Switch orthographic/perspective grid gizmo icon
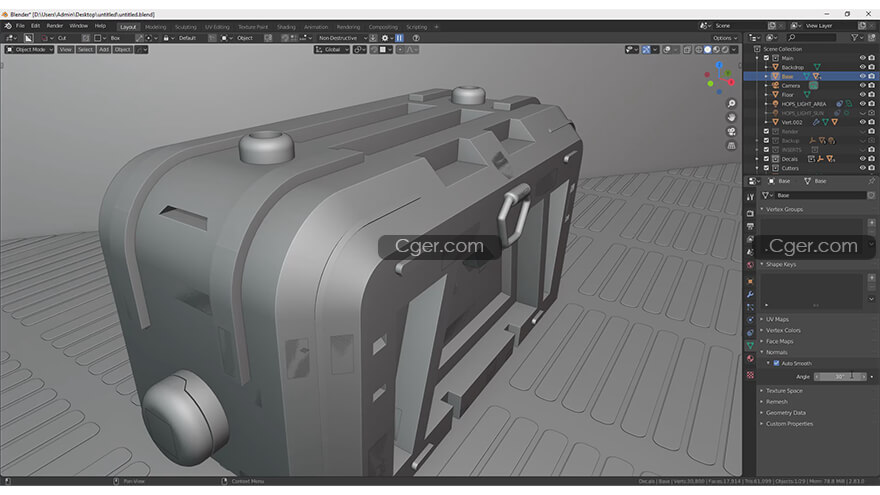This screenshot has width=880, height=495. 731,146
